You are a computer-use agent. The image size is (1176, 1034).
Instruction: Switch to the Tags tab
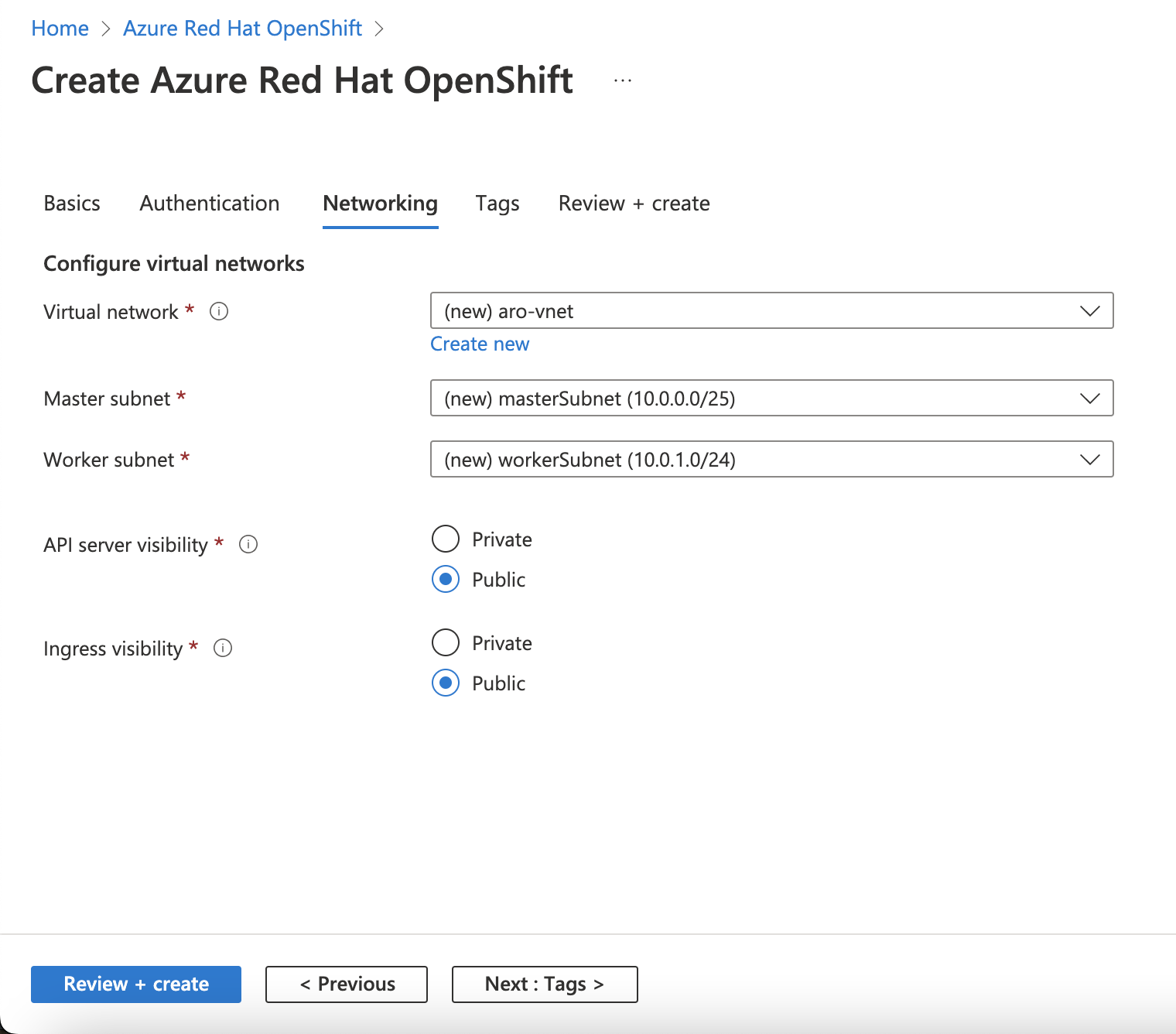point(497,204)
